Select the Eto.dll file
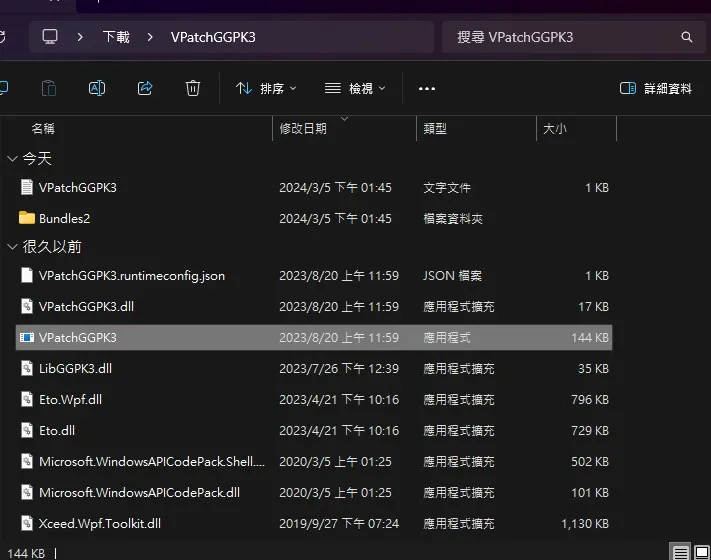Screen dimensions: 711x560 coord(314,430)
